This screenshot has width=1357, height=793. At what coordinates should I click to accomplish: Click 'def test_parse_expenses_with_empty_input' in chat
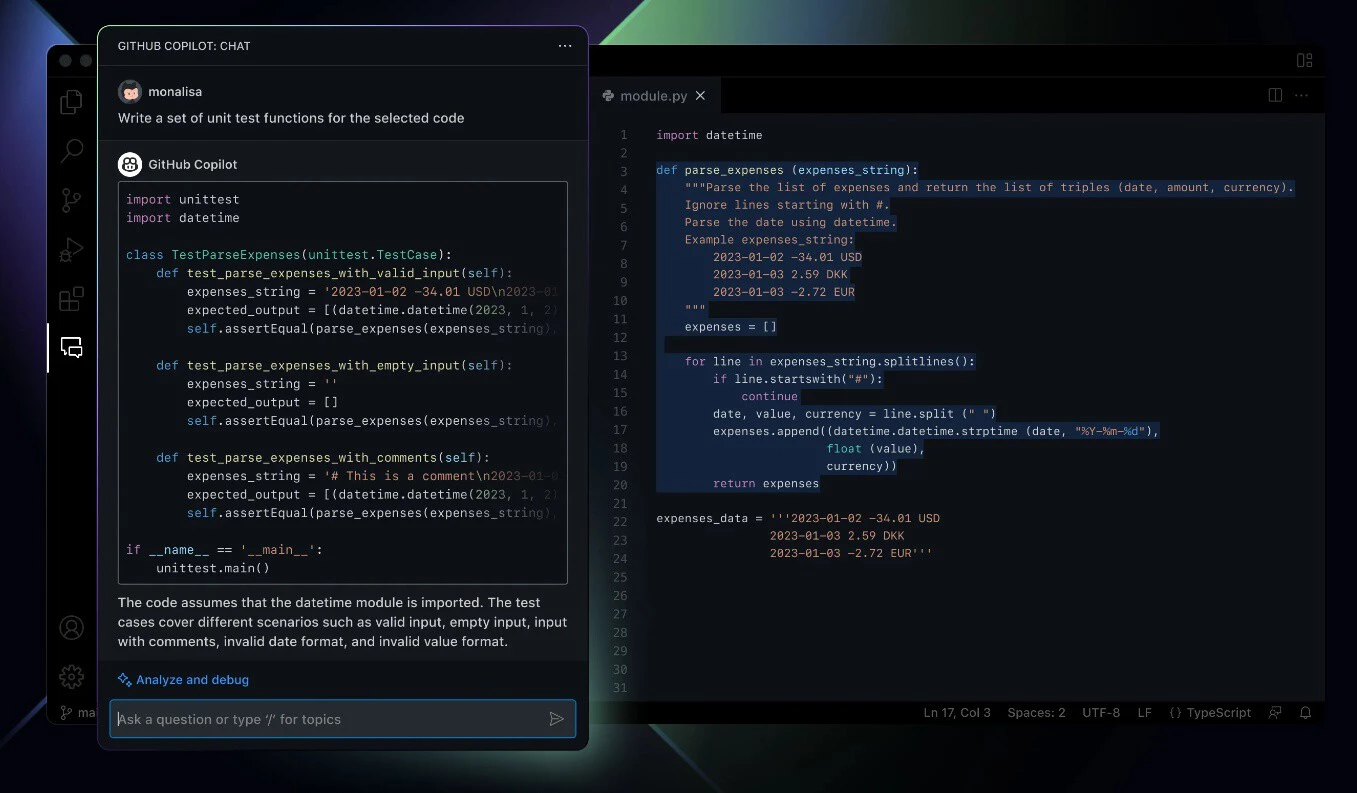[x=334, y=365]
